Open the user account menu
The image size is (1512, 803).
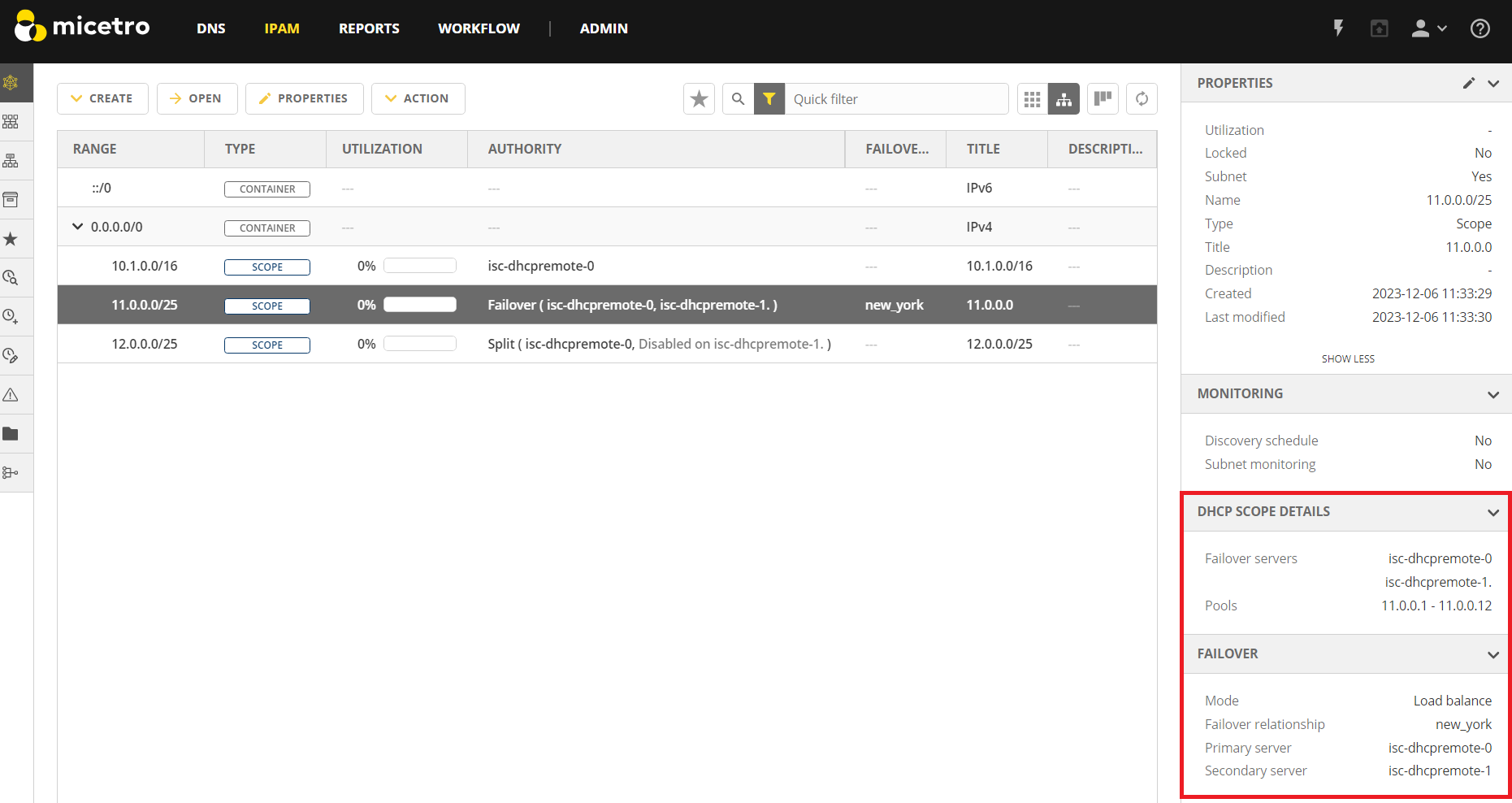(x=1428, y=28)
